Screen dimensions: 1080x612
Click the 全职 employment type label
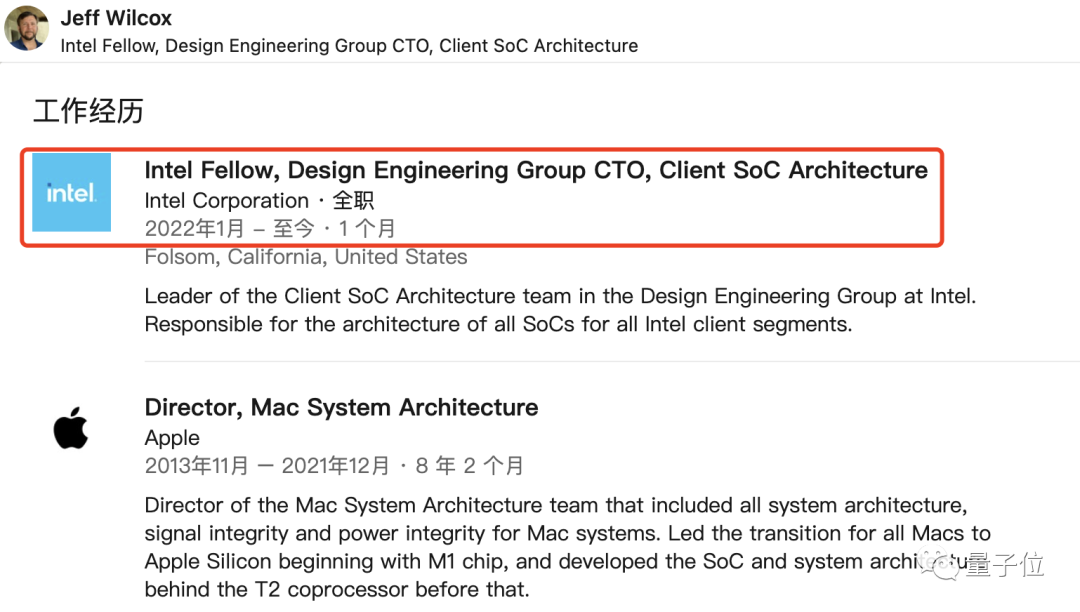click(353, 201)
